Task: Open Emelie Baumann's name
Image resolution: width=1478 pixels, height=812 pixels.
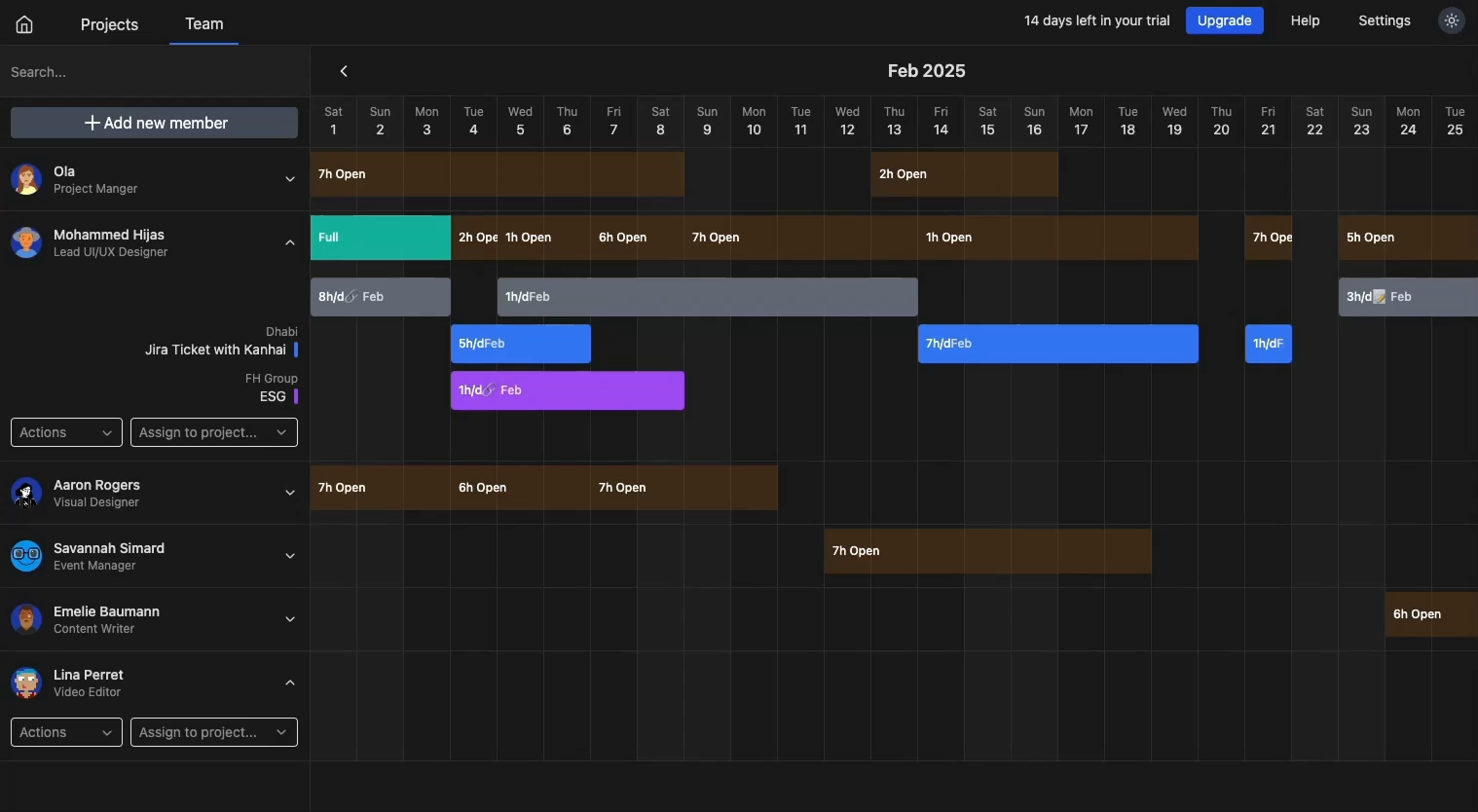Action: point(106,611)
